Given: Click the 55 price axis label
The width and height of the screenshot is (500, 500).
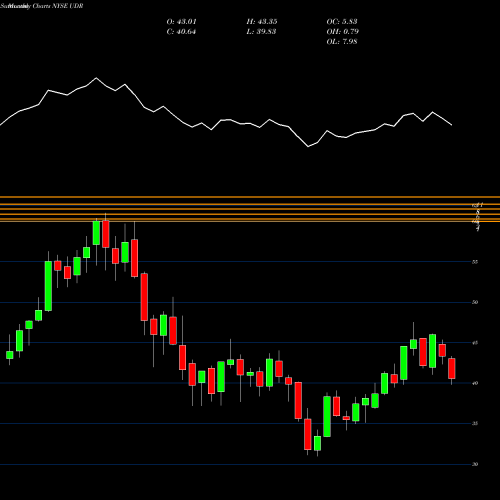Looking at the screenshot, I should pos(475,262).
